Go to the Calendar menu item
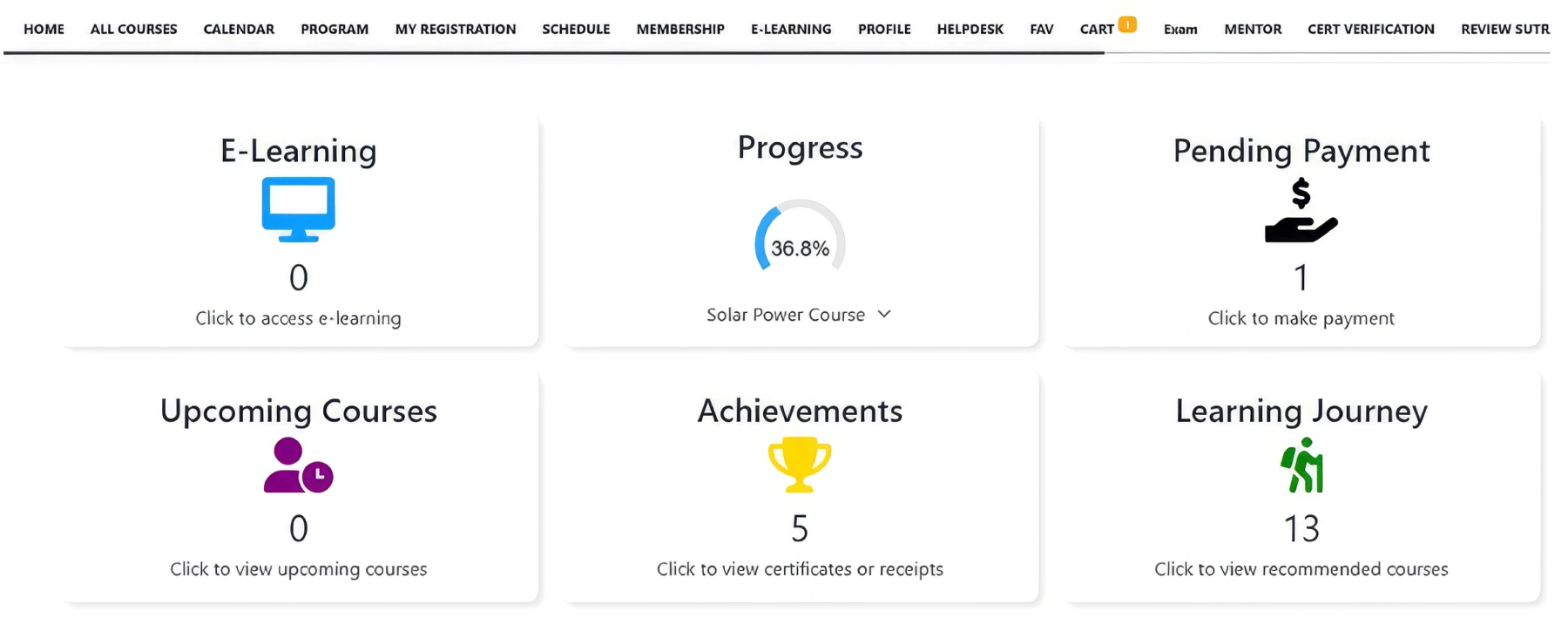The height and width of the screenshot is (632, 1568). click(x=239, y=29)
